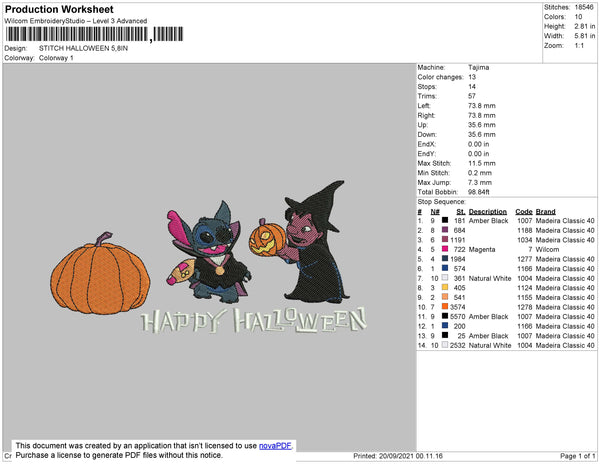Click the Code column header
The width and height of the screenshot is (600, 464).
[524, 212]
